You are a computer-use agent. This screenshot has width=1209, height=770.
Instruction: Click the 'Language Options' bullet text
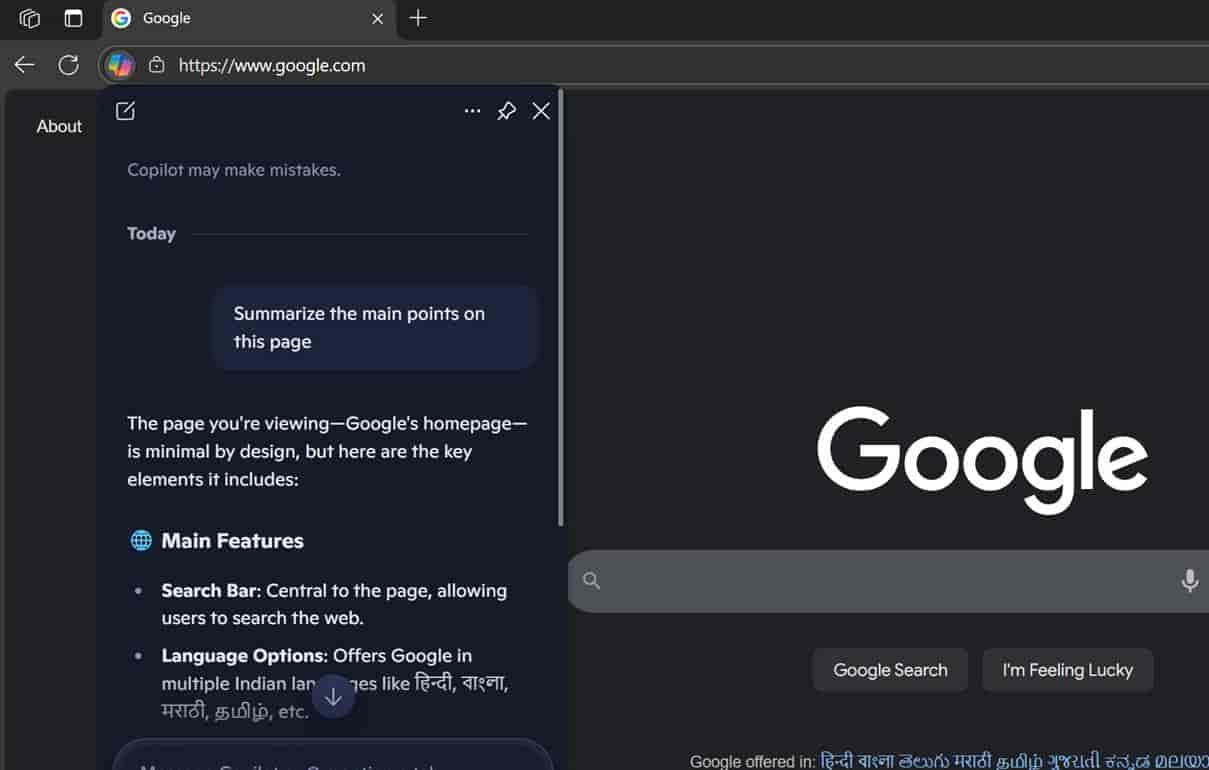[x=335, y=684]
